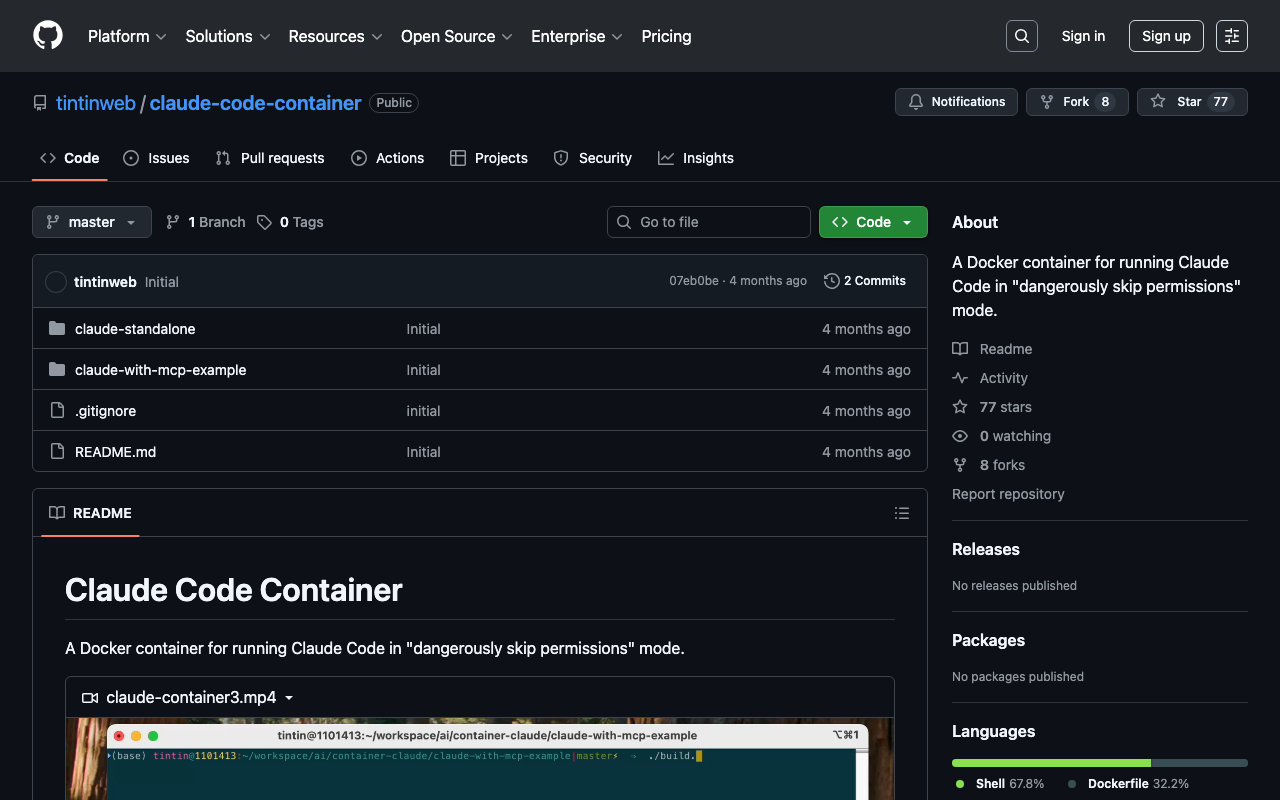Switch to the Issues tab

coord(156,158)
